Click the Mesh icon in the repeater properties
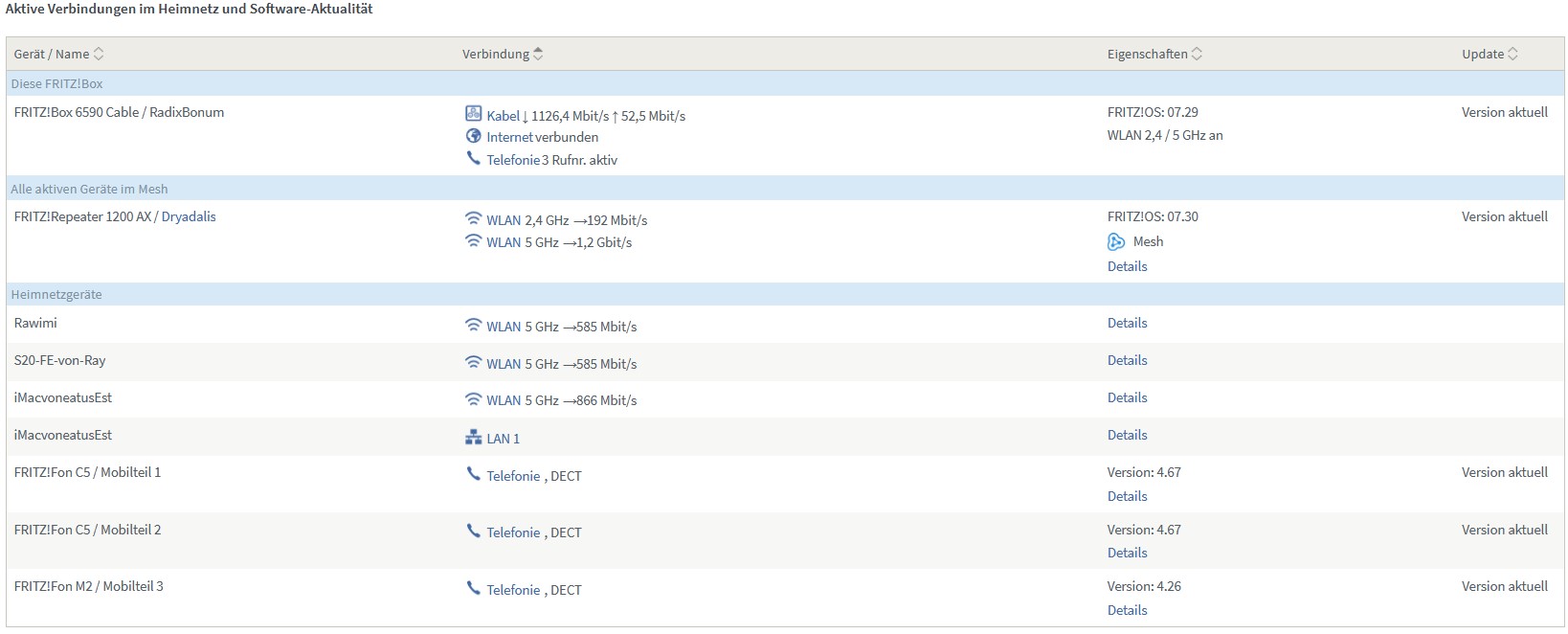Screen dimensions: 1568x634 click(1116, 241)
